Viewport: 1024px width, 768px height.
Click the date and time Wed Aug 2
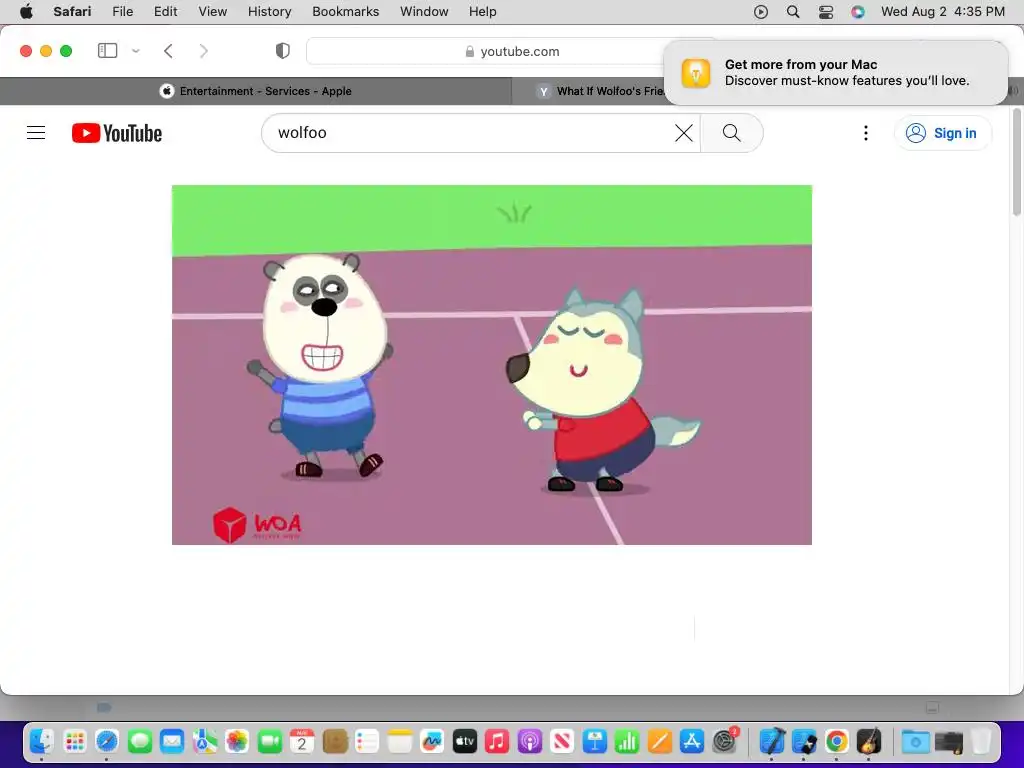(x=942, y=12)
